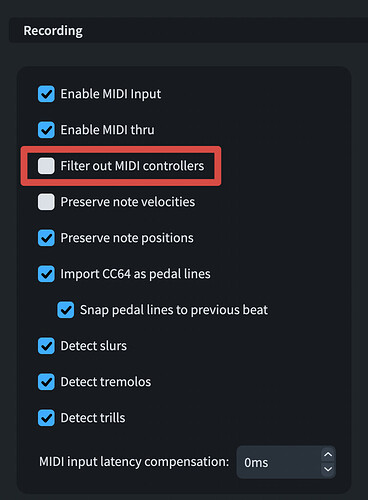Click the MIDI input latency compensation label
368x500 pixels.
pyautogui.click(x=134, y=462)
